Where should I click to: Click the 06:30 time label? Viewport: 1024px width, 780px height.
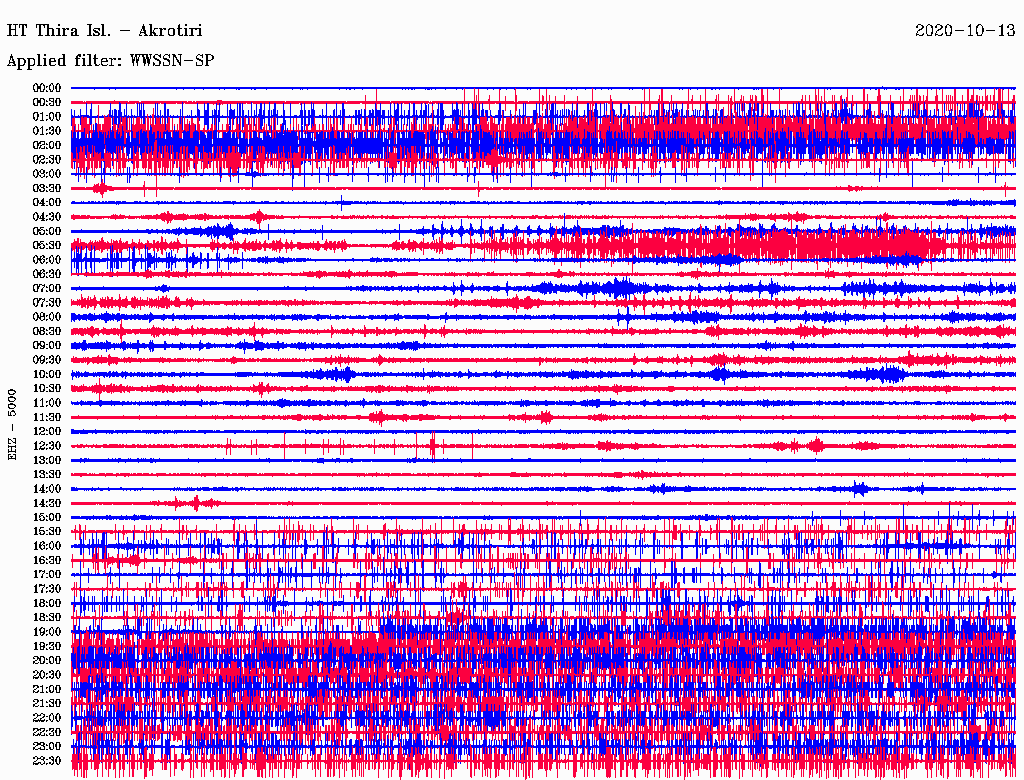(x=47, y=274)
